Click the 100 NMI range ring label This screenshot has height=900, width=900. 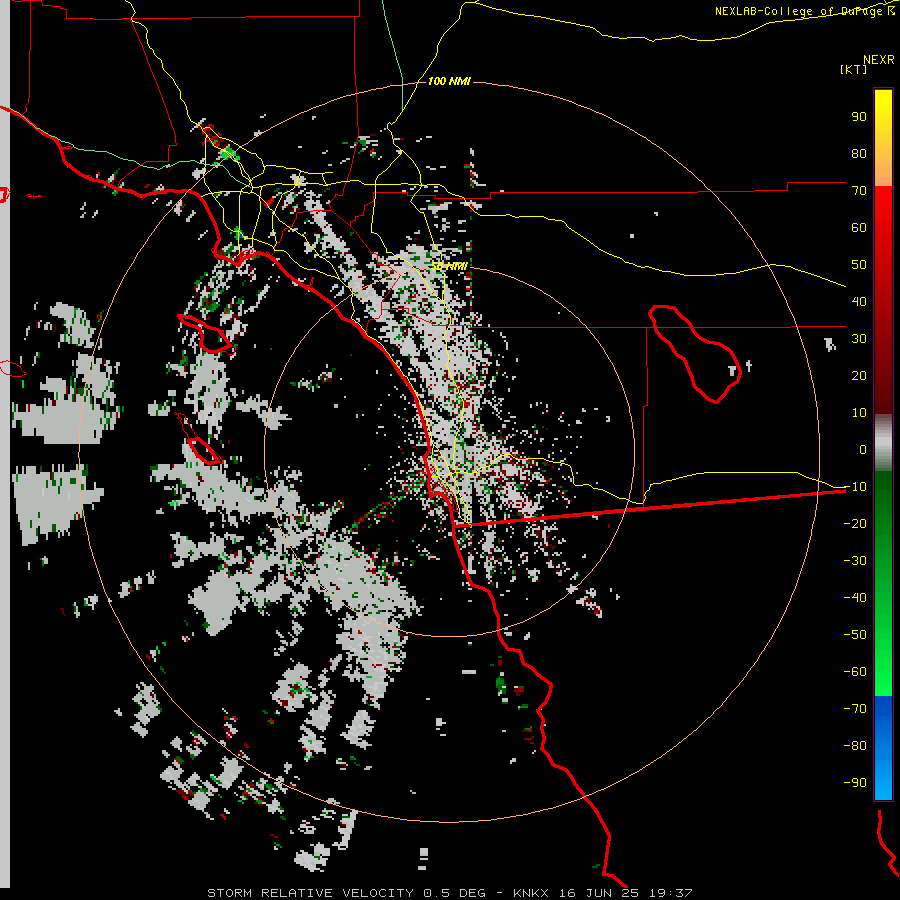pos(449,82)
